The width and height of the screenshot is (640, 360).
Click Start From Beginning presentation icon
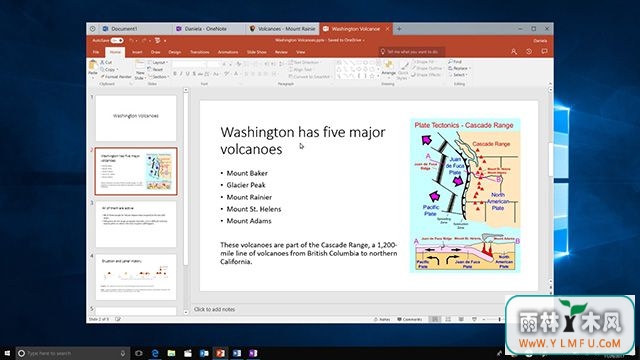(158, 40)
